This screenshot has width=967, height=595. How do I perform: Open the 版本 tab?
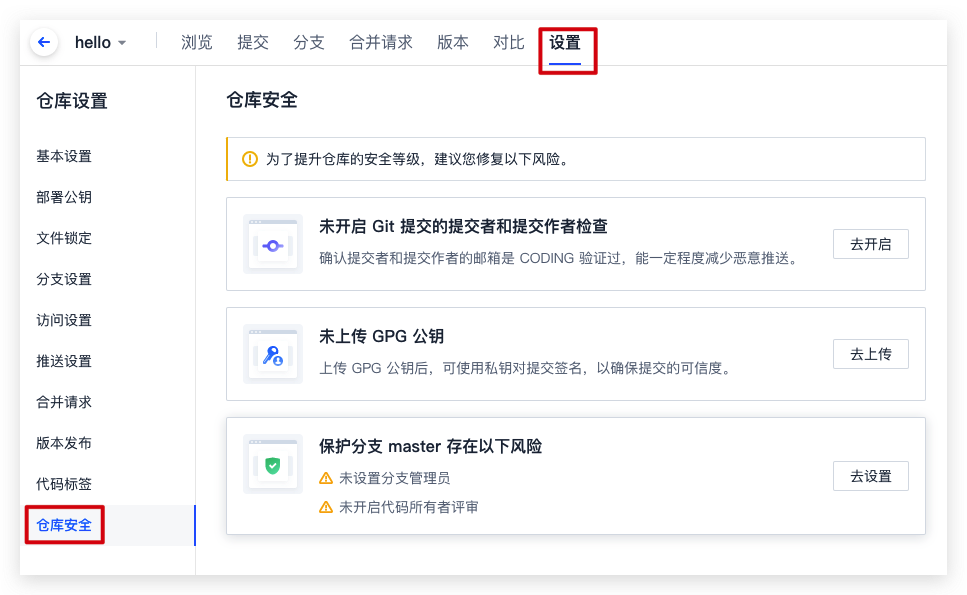(x=453, y=43)
